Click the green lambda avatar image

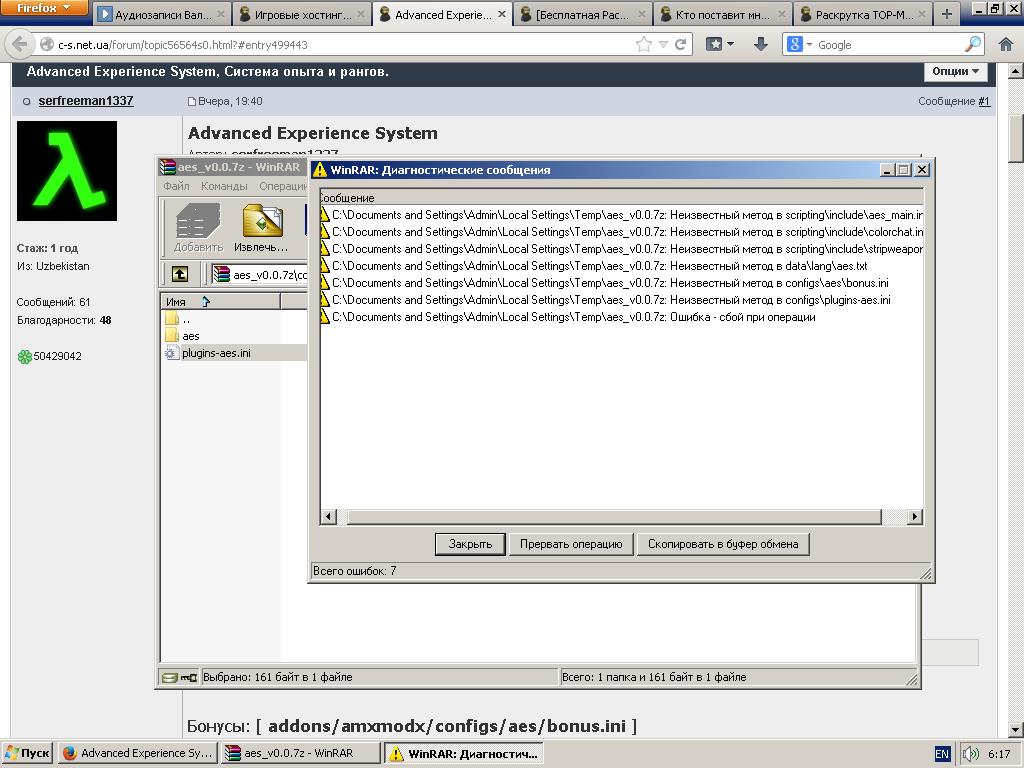pos(67,170)
